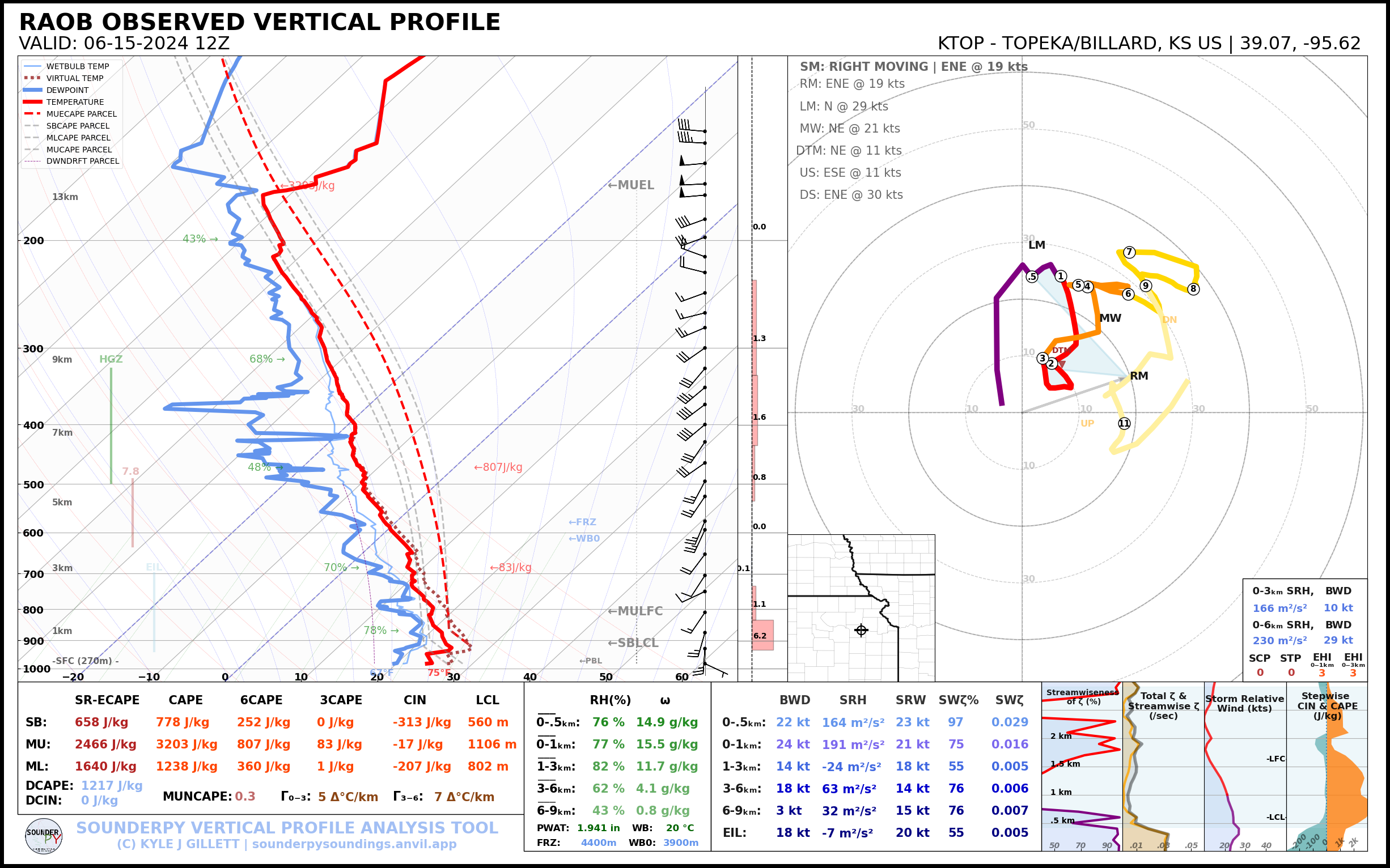Click the SBLCL level label

click(633, 643)
